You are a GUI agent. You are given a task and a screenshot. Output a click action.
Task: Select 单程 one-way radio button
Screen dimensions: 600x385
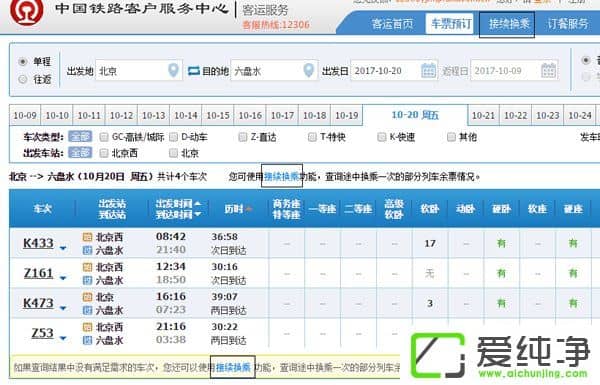point(23,61)
